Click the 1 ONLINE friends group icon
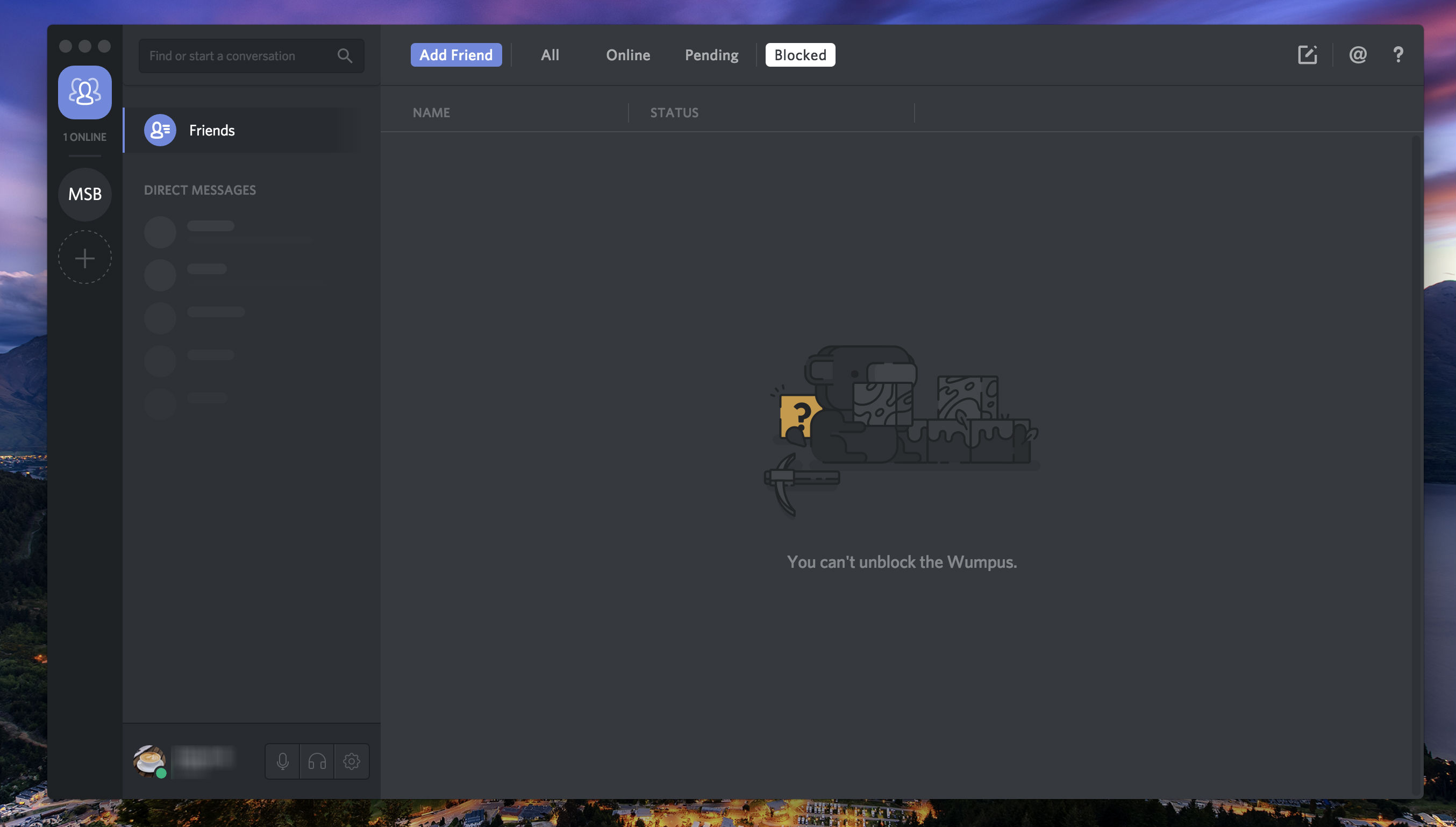The width and height of the screenshot is (1456, 827). (84, 92)
